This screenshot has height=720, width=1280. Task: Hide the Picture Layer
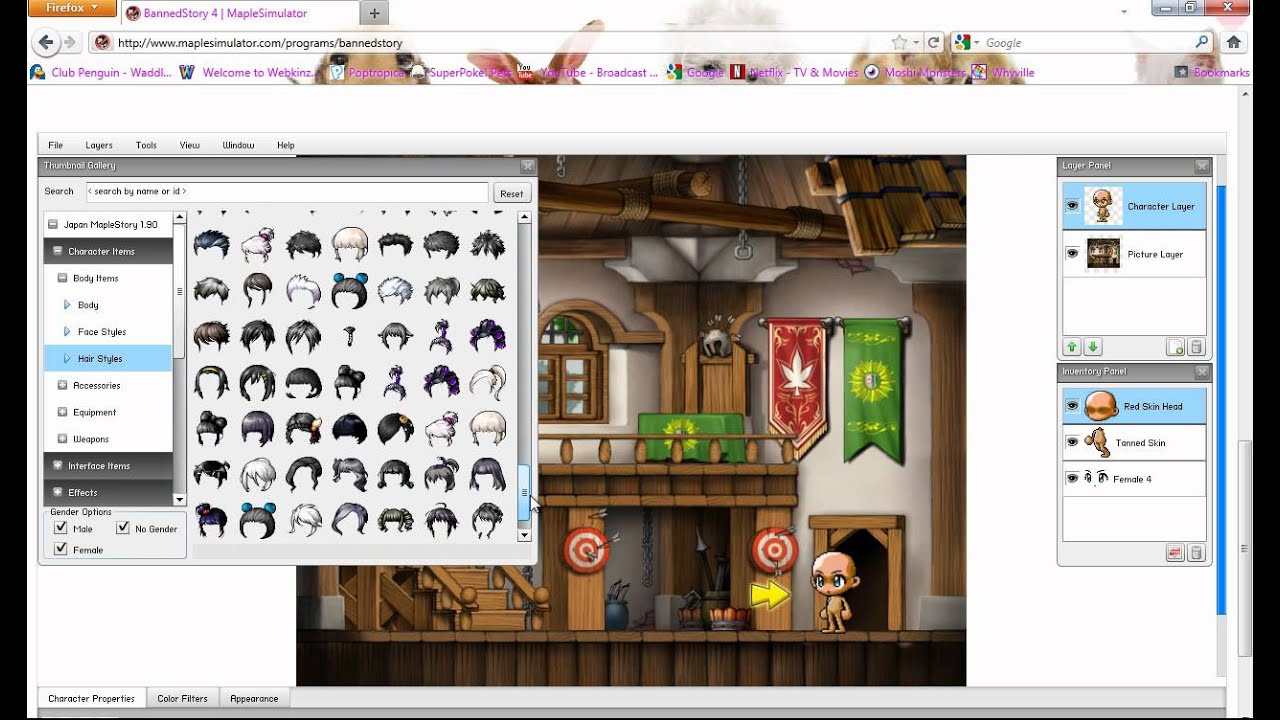tap(1072, 254)
